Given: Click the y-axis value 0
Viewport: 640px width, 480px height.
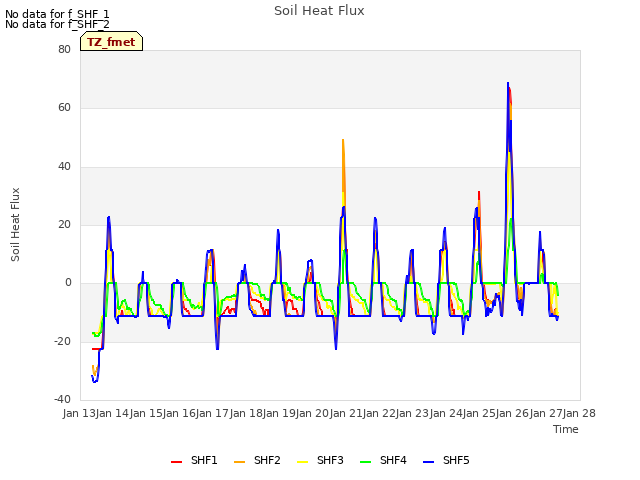Looking at the screenshot, I should click(68, 283).
